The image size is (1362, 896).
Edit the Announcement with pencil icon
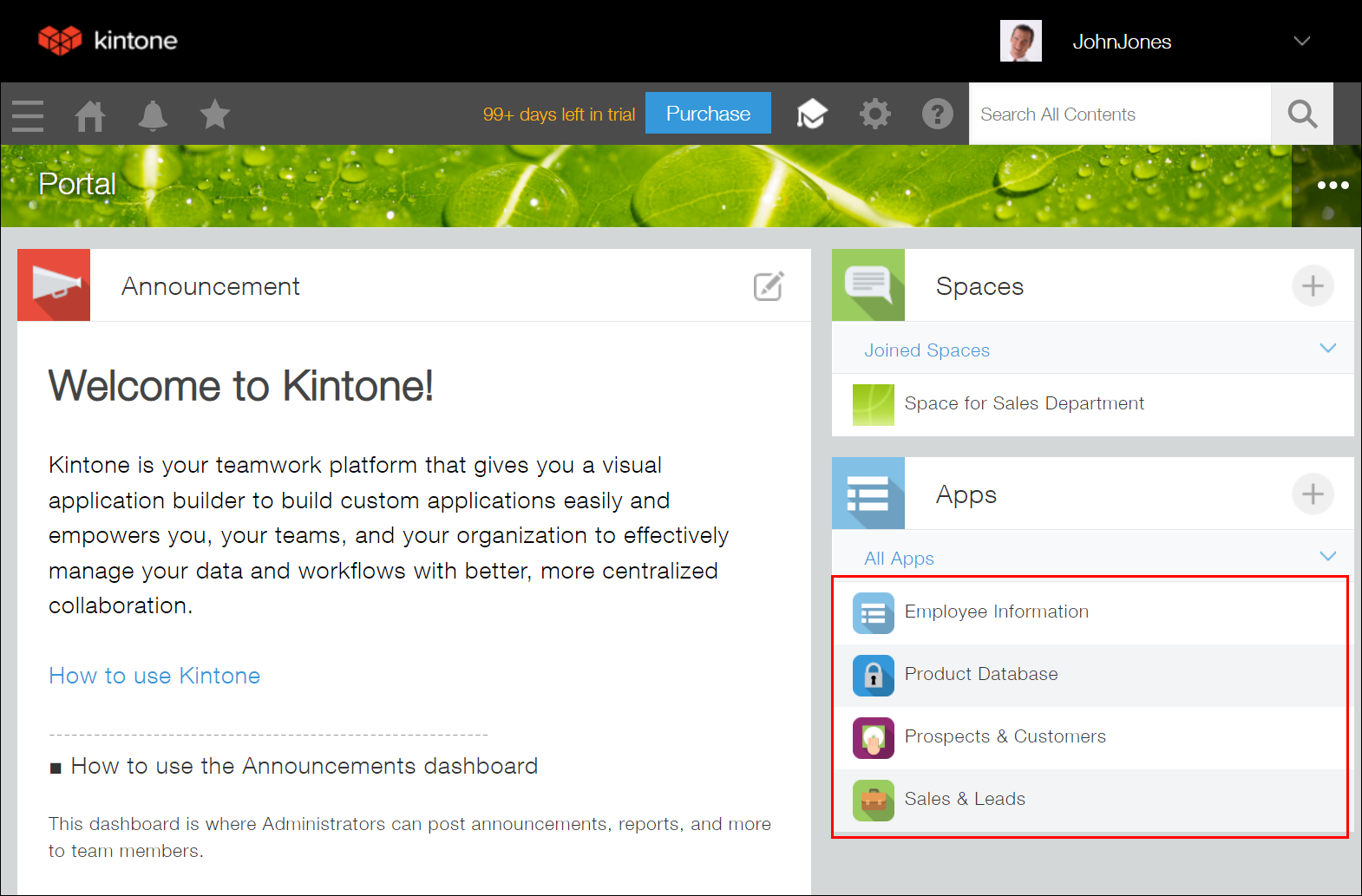click(769, 286)
